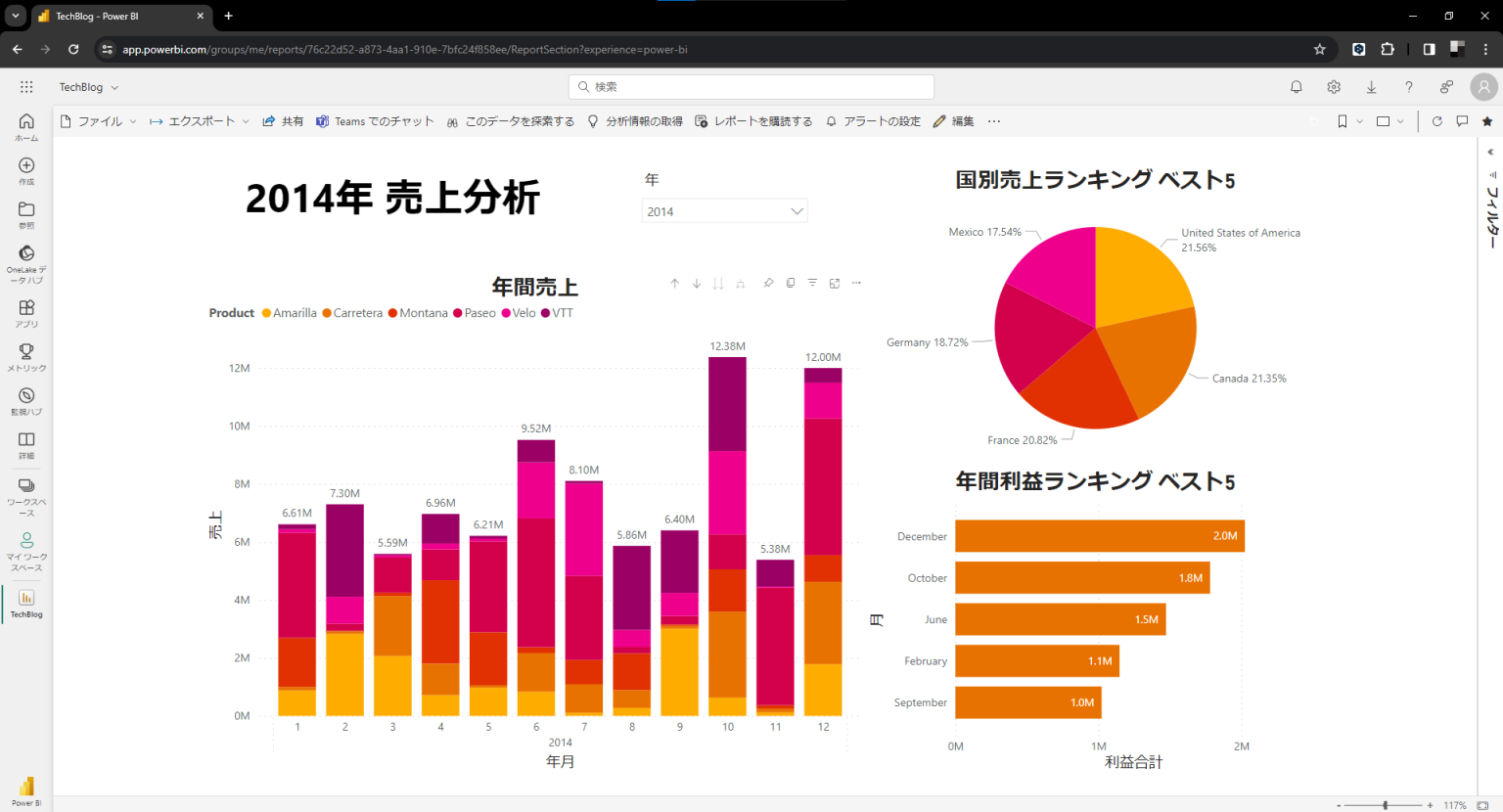
Task: Open the OneLake データハブ in the sidebar
Action: click(26, 259)
